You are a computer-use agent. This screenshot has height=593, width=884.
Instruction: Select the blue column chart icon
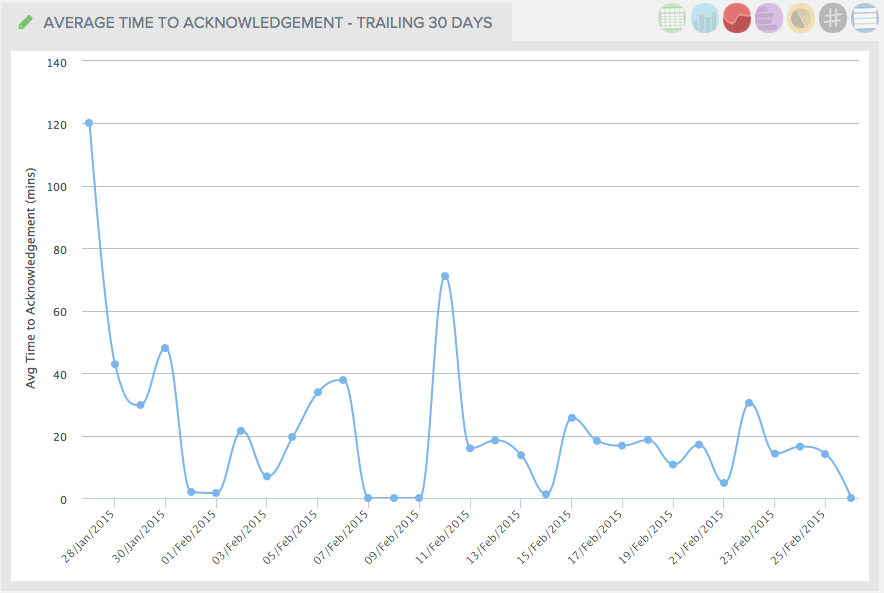point(704,18)
